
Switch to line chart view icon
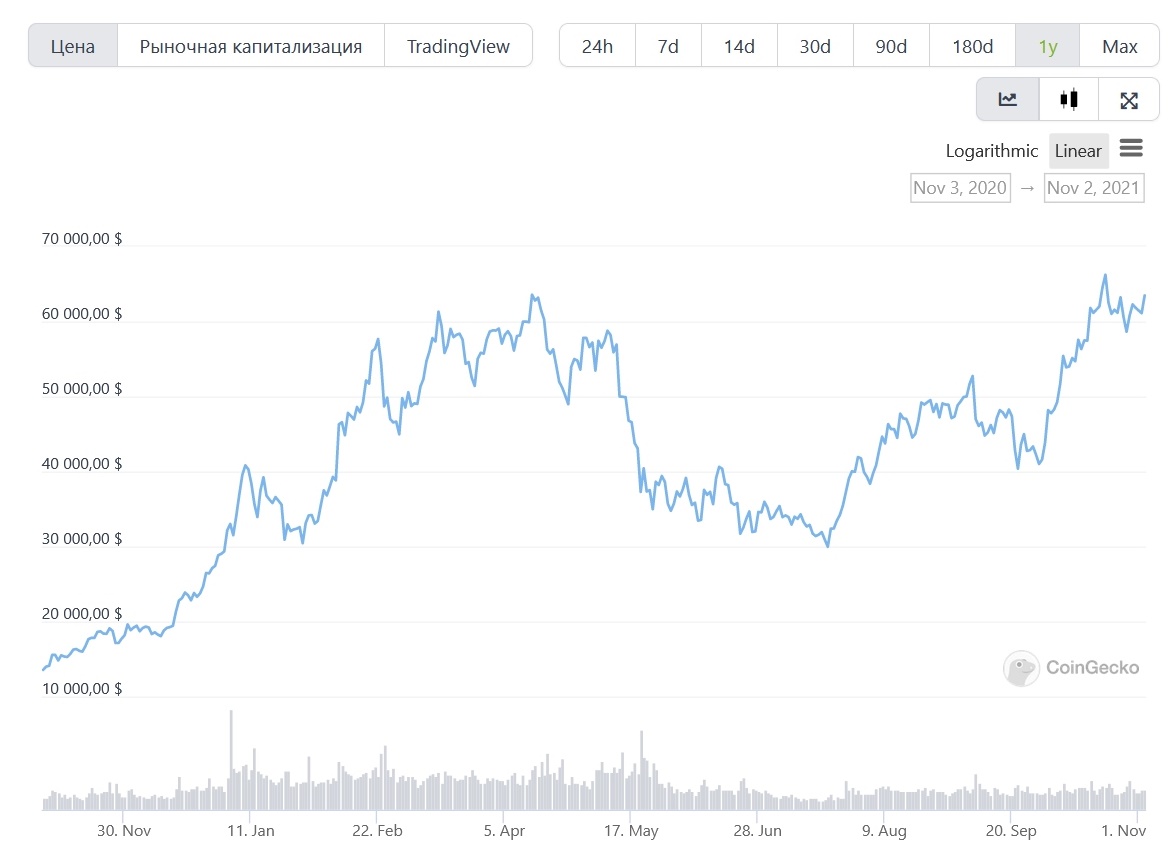point(1008,99)
